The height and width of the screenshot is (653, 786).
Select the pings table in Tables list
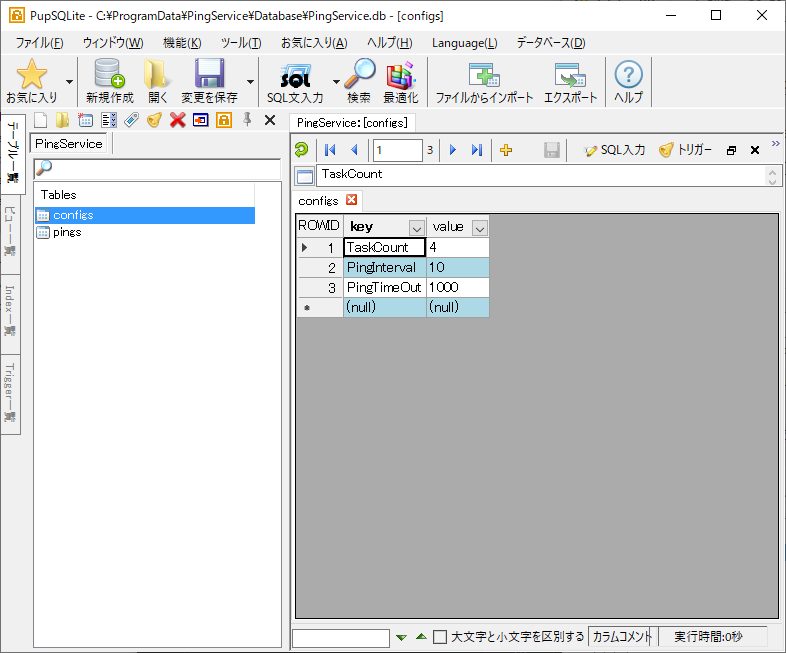(x=67, y=232)
